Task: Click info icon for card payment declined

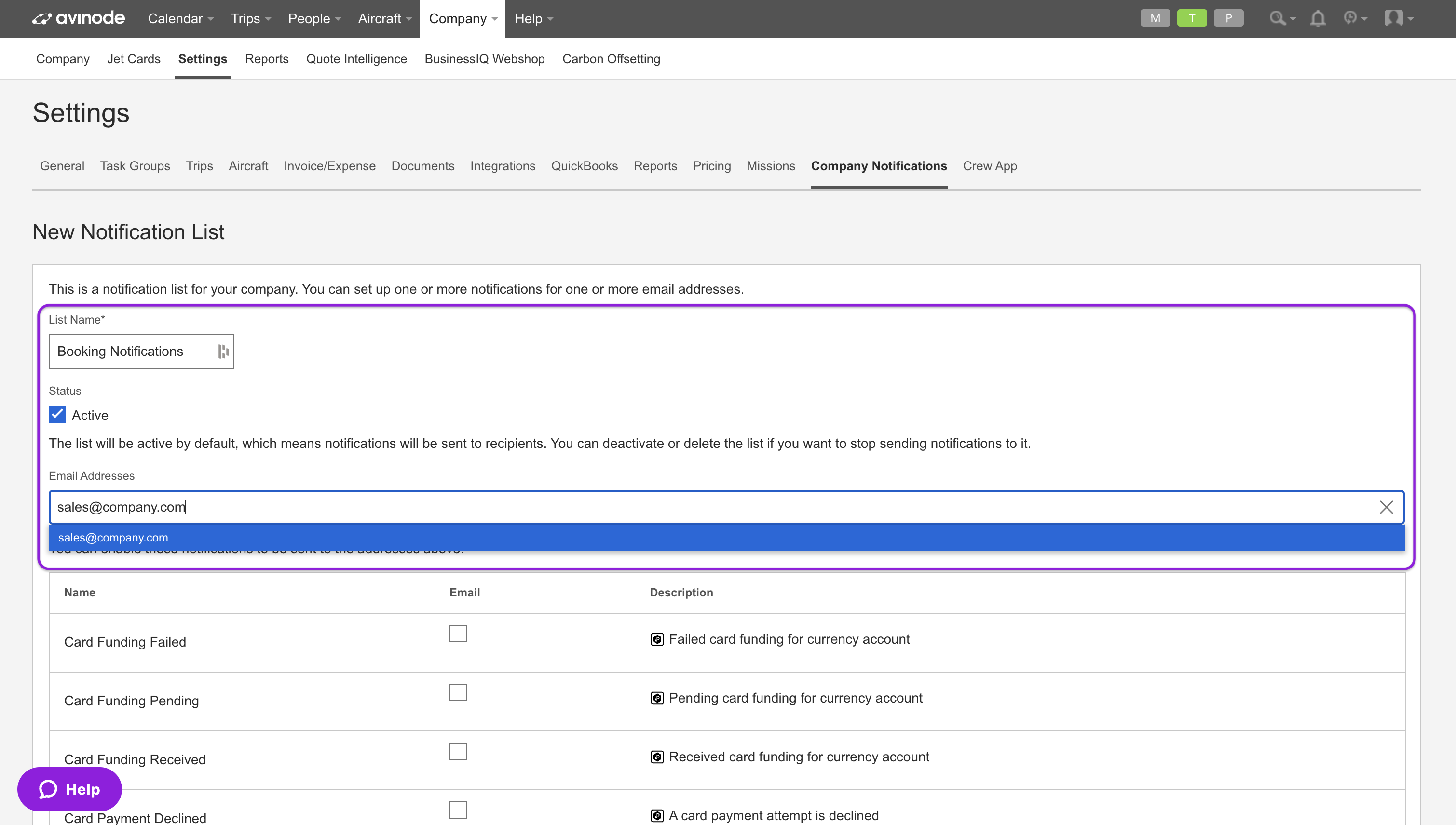Action: (657, 815)
